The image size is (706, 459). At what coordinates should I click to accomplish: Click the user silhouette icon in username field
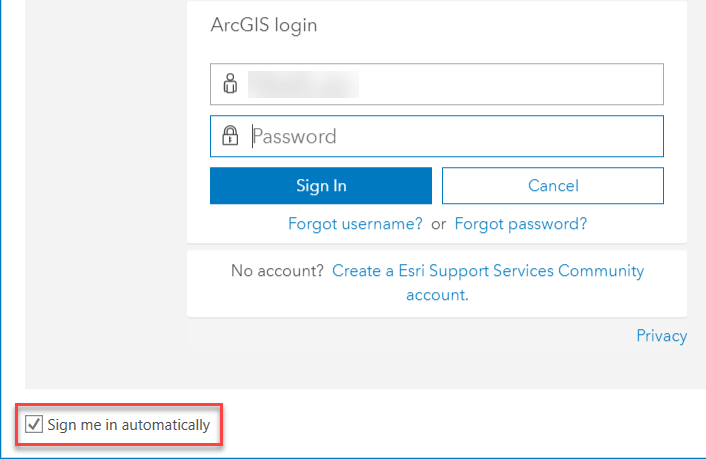point(230,84)
